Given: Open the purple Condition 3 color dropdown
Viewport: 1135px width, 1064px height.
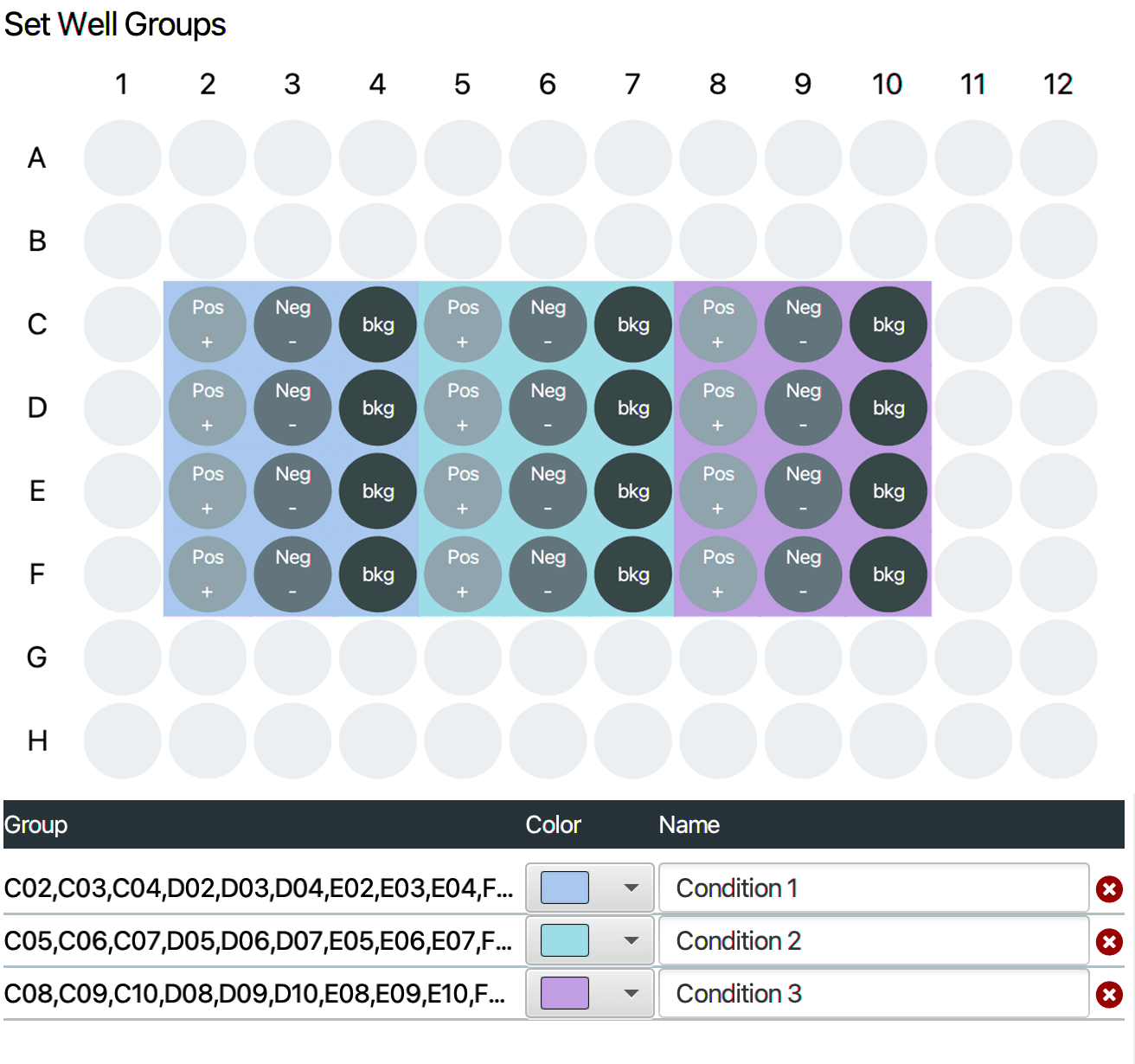Looking at the screenshot, I should coord(631,994).
